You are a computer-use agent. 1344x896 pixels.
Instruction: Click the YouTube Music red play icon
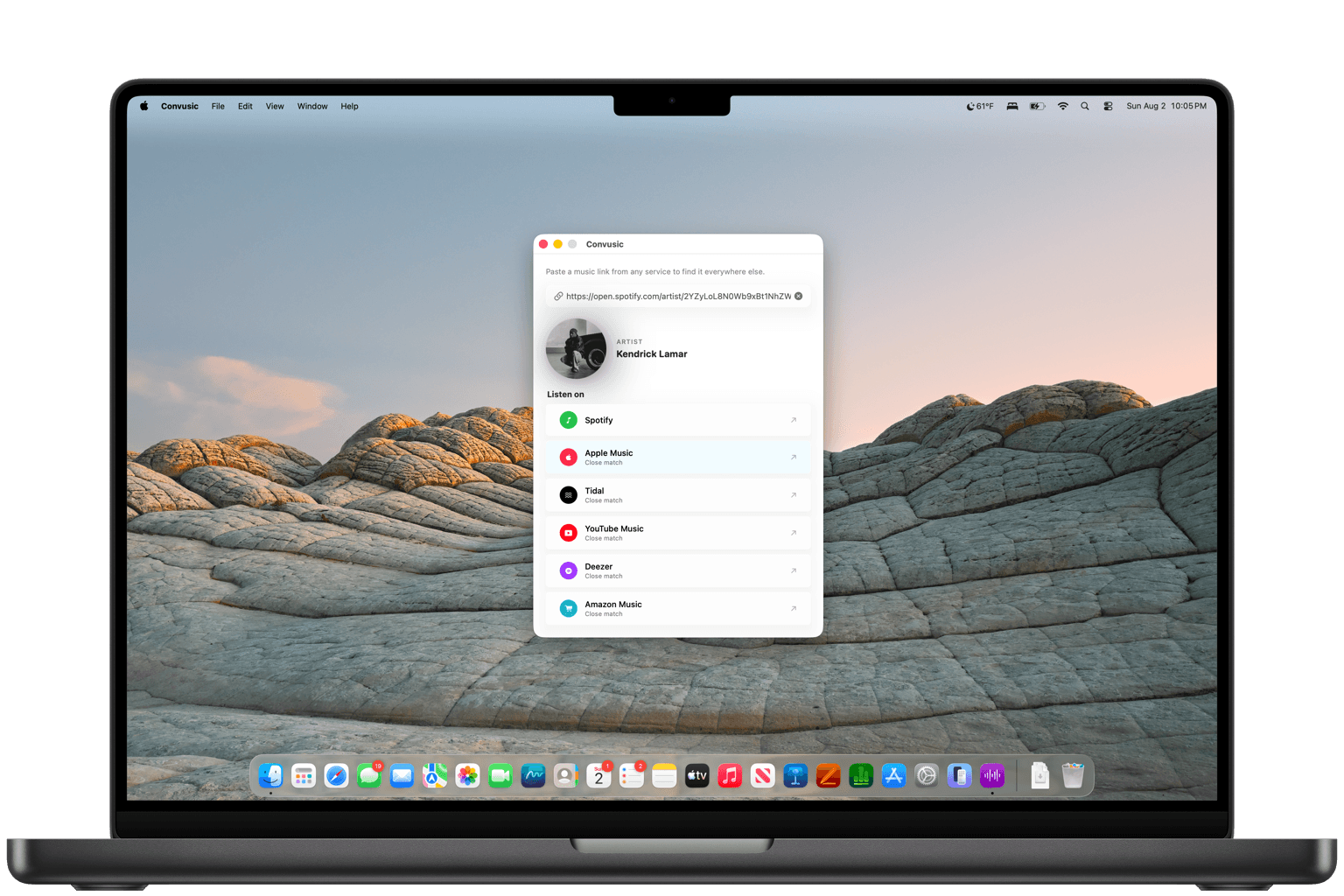tap(569, 533)
